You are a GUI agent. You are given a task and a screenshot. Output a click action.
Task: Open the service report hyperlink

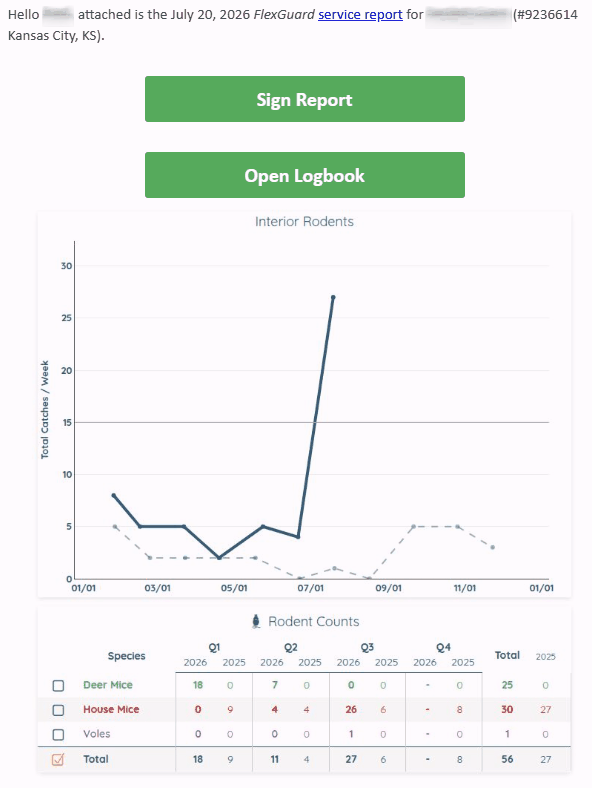(x=360, y=15)
